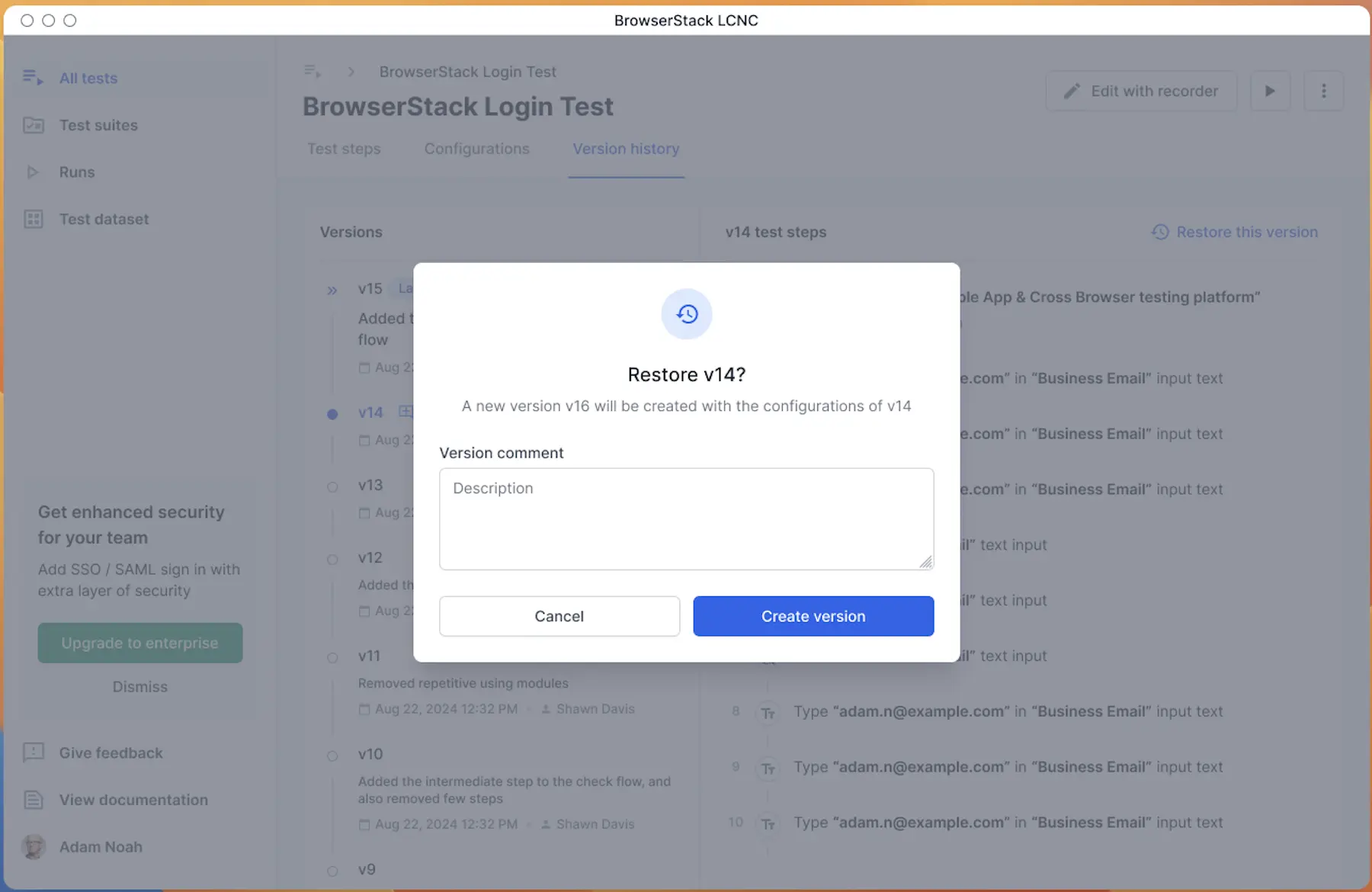Click BrowserStack Login Test breadcrumb
The image size is (1372, 892).
click(x=468, y=72)
